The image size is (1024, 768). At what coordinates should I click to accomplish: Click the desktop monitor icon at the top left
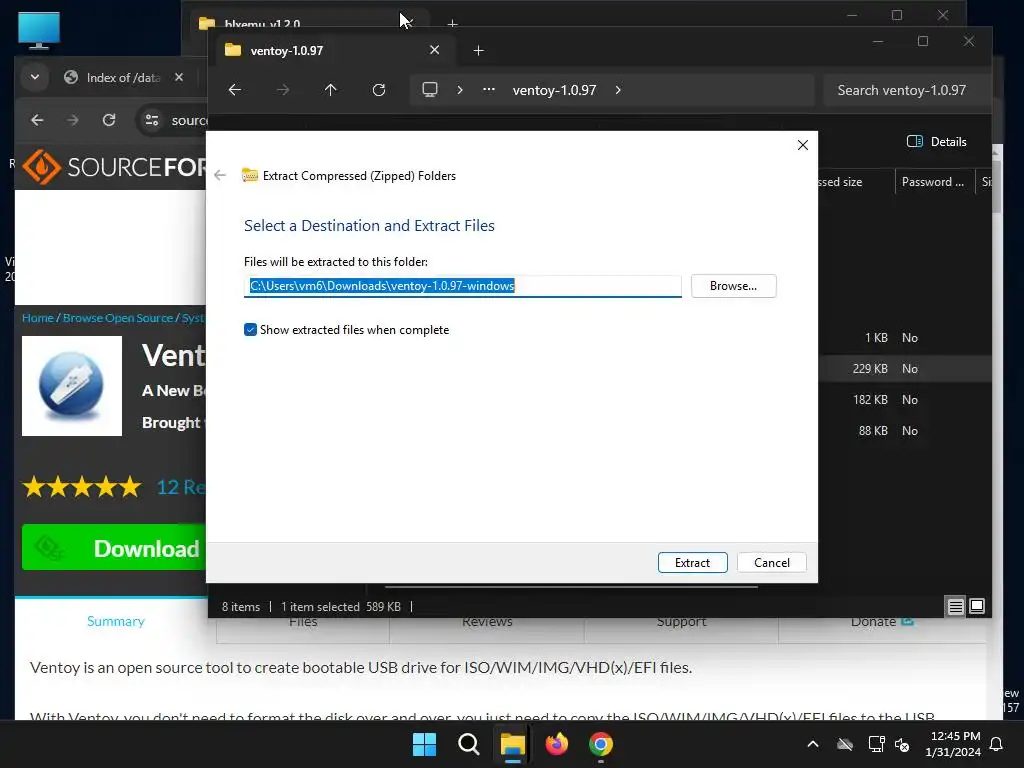(39, 31)
